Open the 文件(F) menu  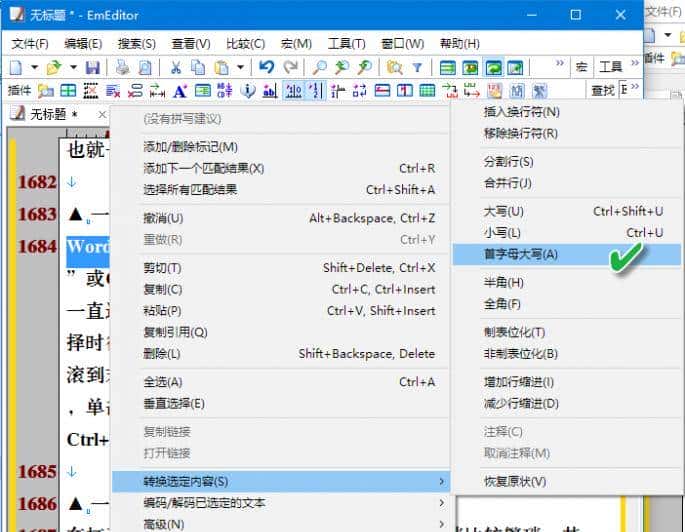click(x=30, y=44)
